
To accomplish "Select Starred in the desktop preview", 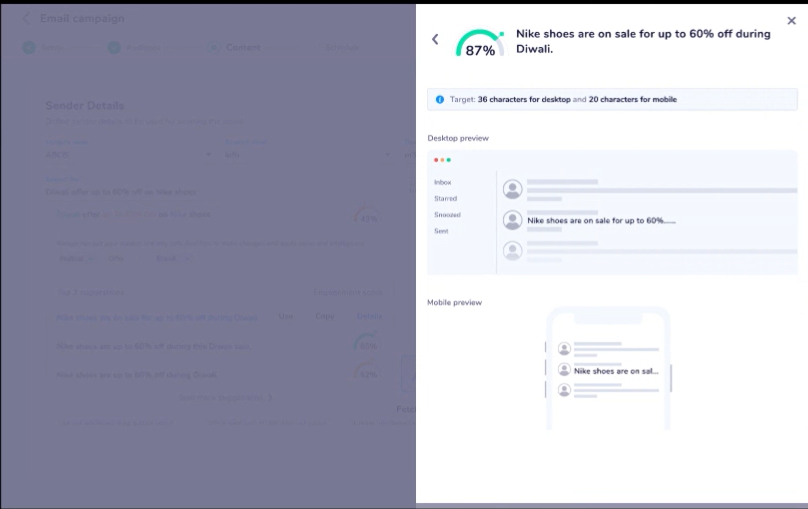I will [445, 198].
